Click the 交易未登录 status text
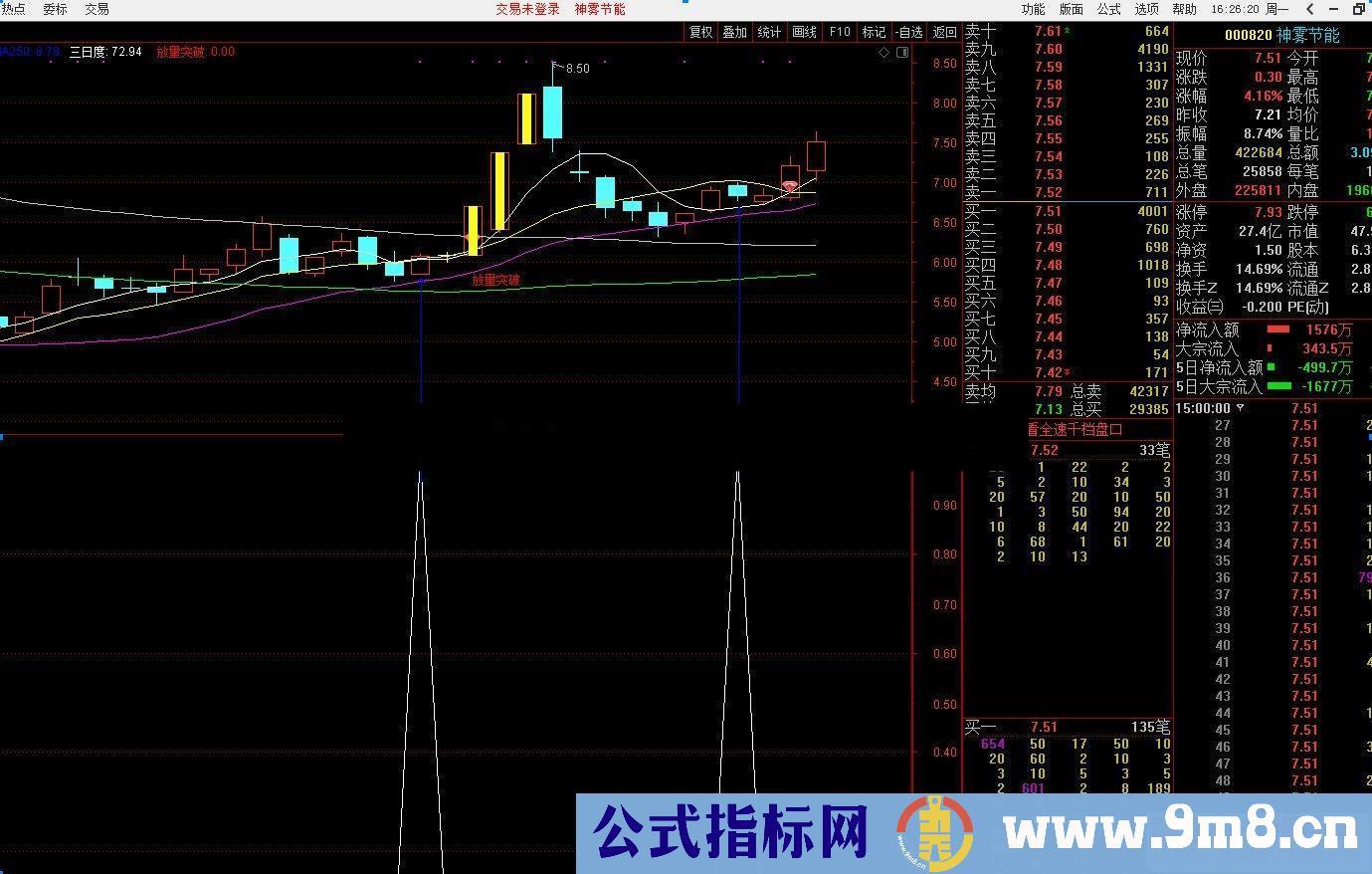Image resolution: width=1372 pixels, height=874 pixels. [x=528, y=9]
